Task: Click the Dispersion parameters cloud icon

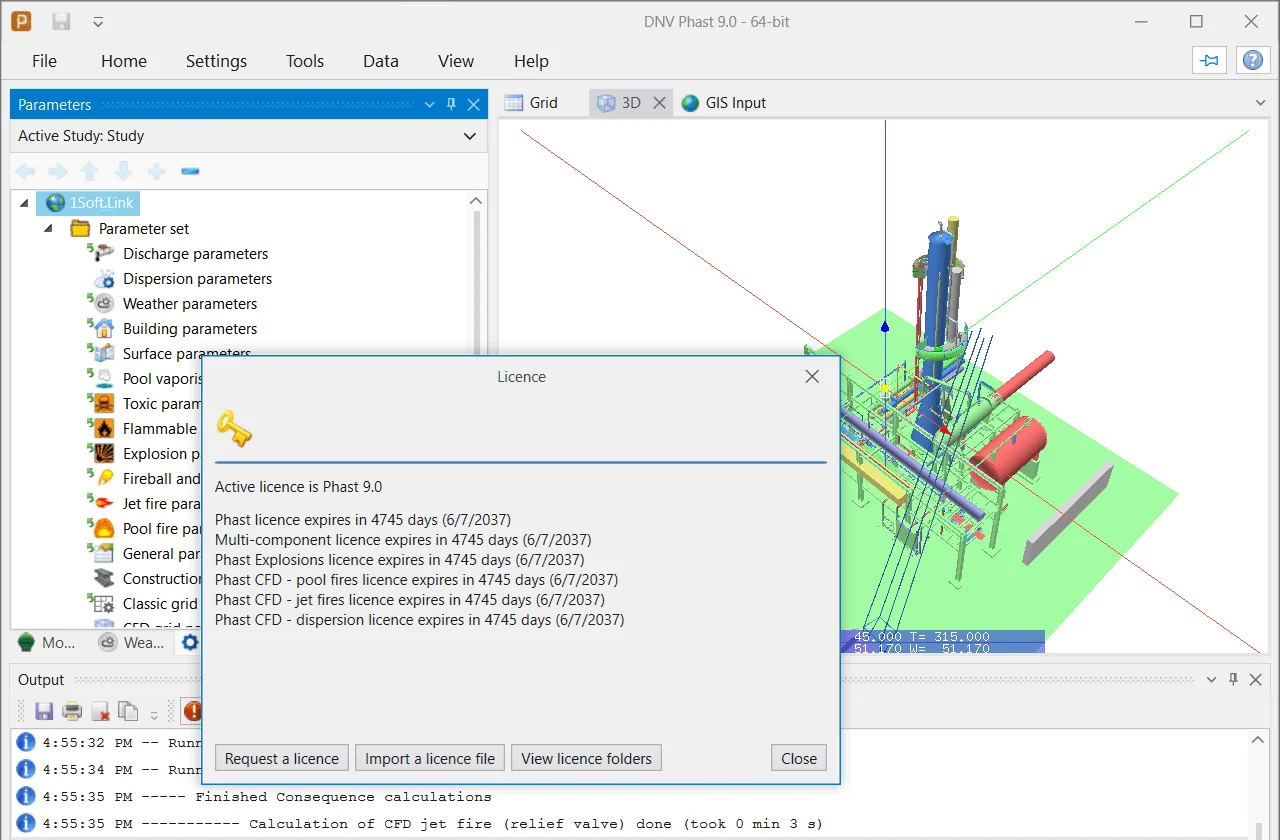Action: coord(104,278)
